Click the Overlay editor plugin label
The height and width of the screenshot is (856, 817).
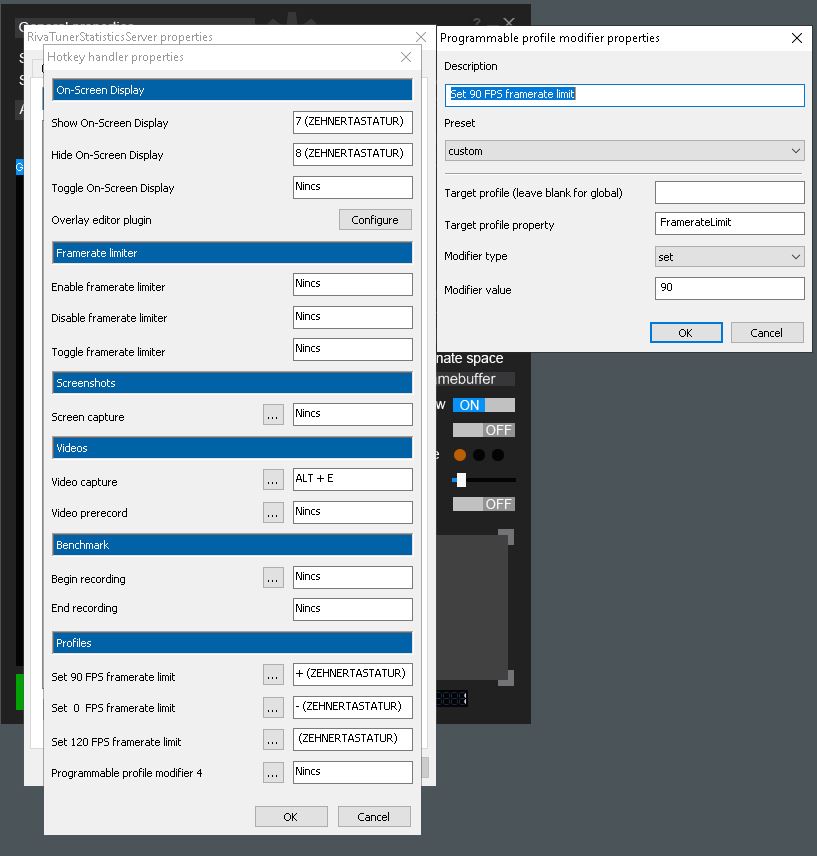click(x=102, y=220)
